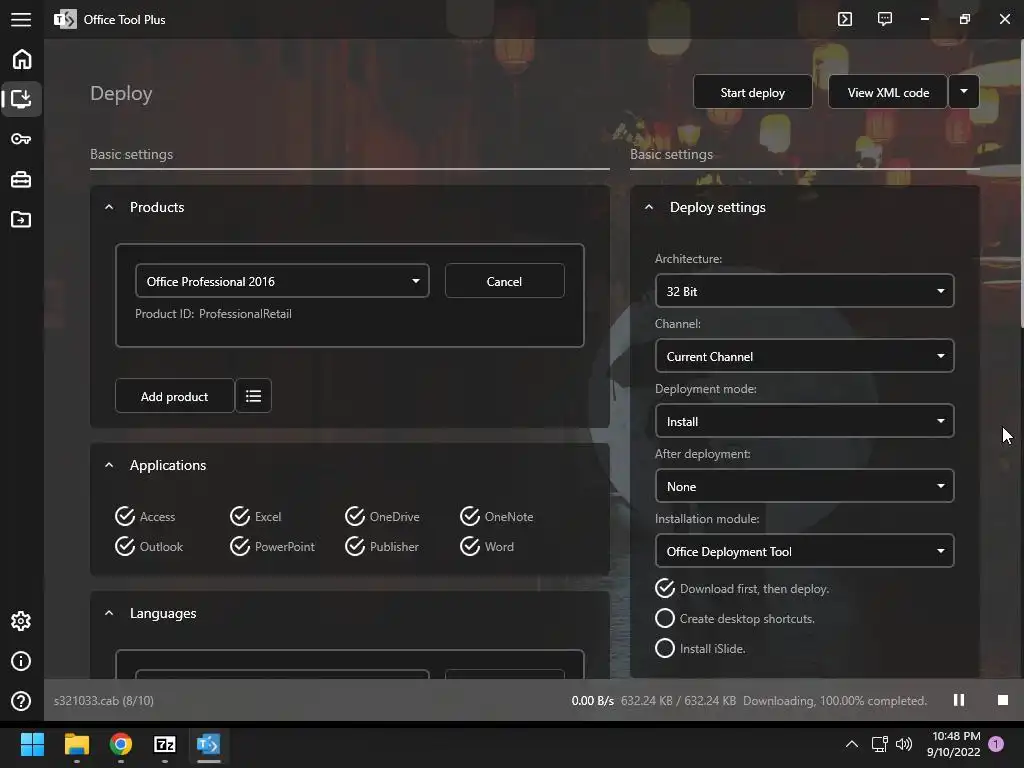The height and width of the screenshot is (768, 1024).
Task: Open the hamburger navigation menu
Action: pos(21,20)
